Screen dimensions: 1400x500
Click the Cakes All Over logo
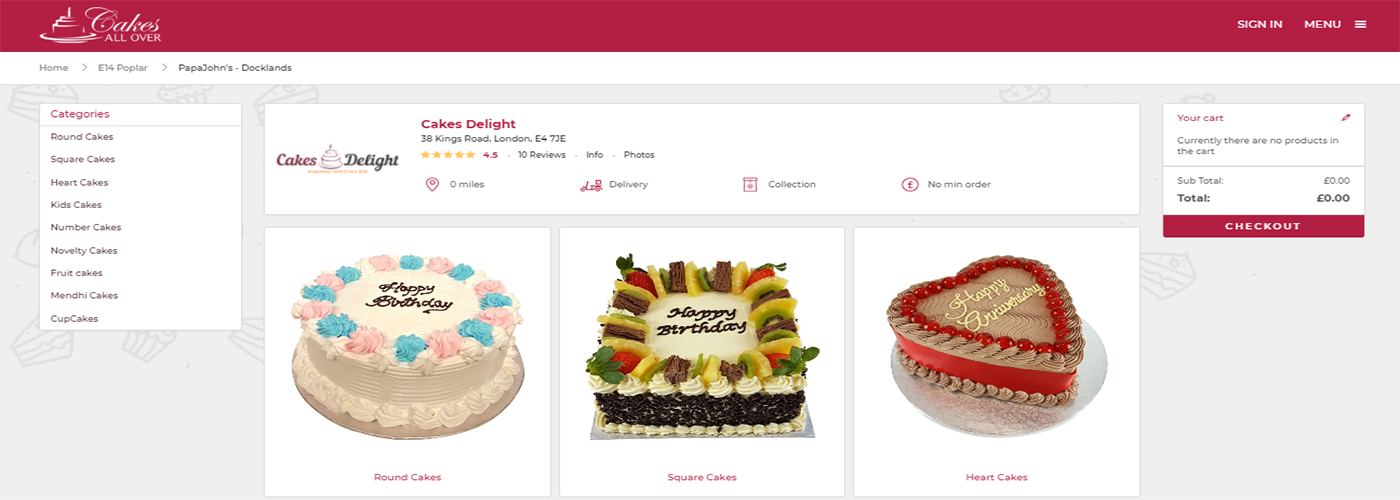pos(100,25)
